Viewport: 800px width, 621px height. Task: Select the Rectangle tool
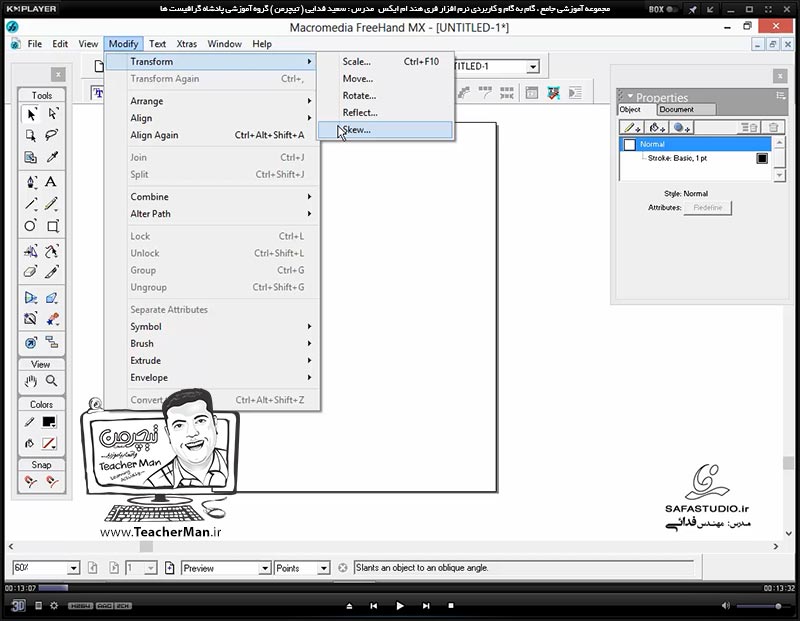click(x=53, y=226)
